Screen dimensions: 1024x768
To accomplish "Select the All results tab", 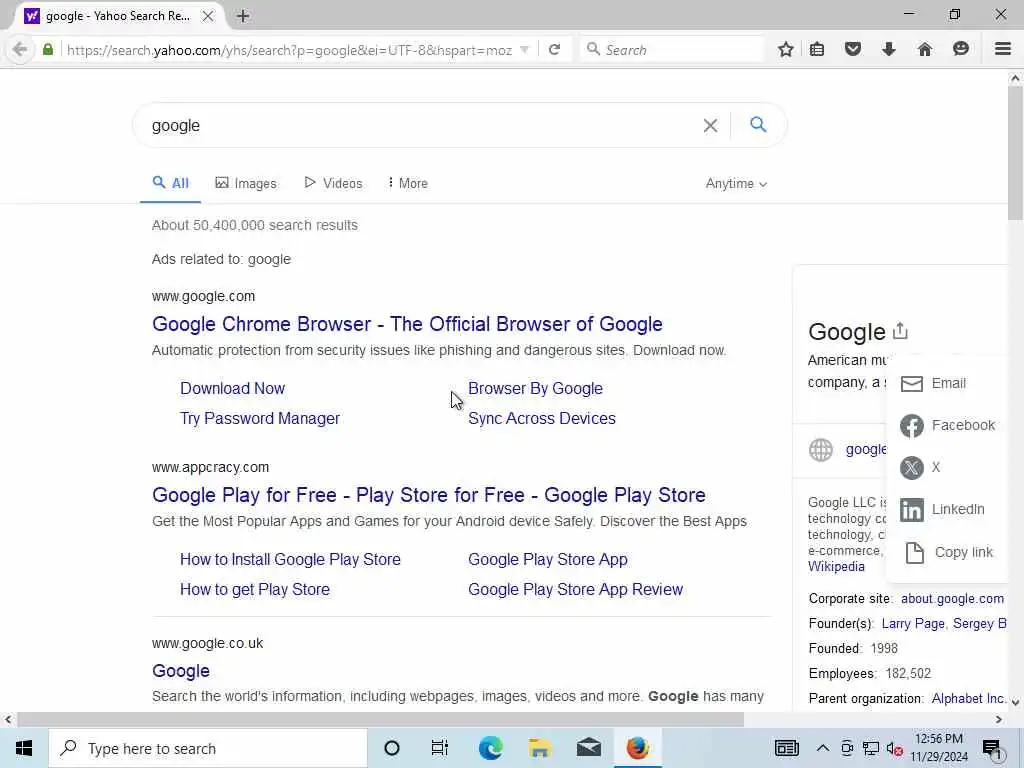I will pyautogui.click(x=170, y=184).
